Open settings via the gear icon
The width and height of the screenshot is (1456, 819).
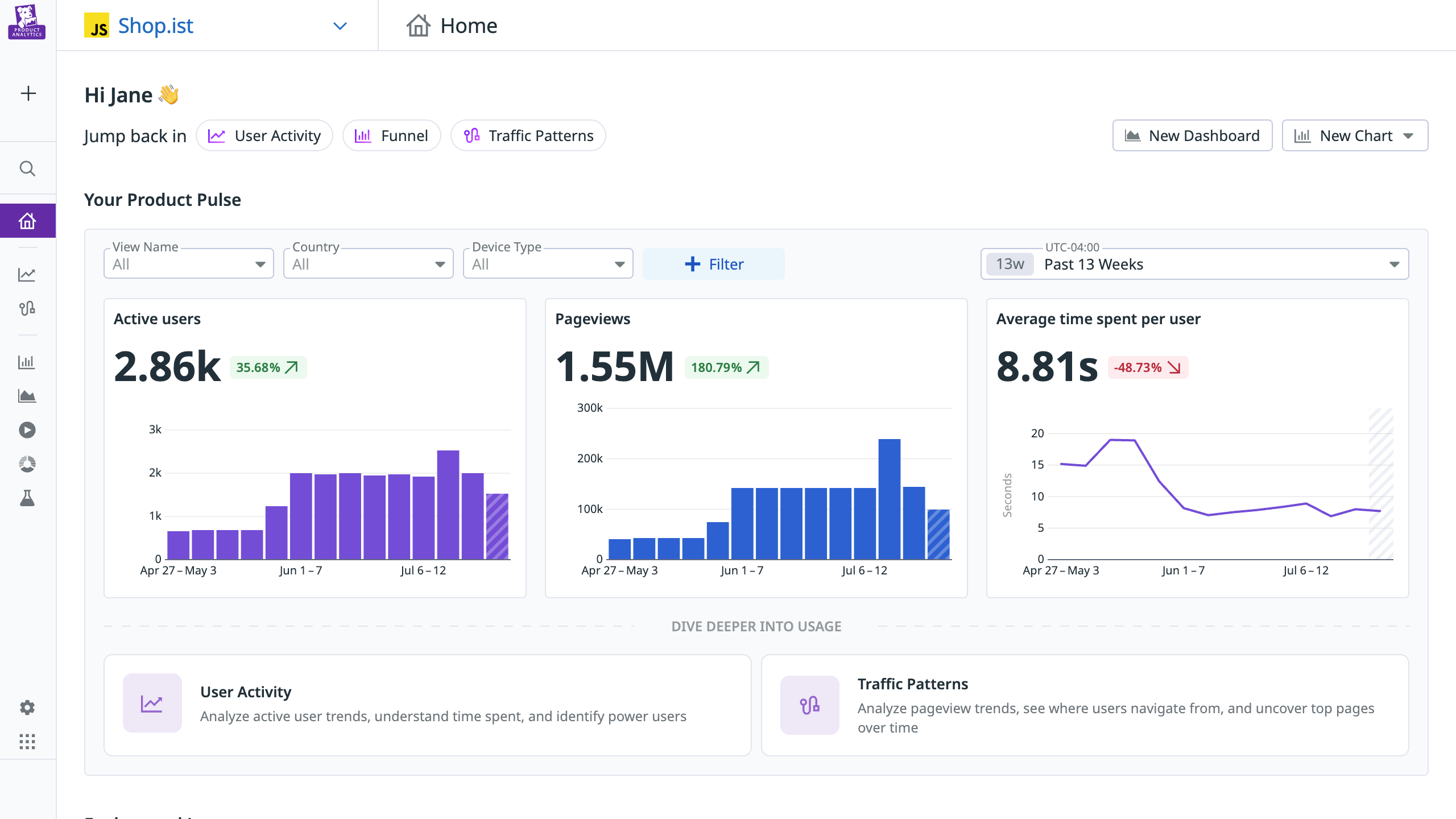coord(27,707)
